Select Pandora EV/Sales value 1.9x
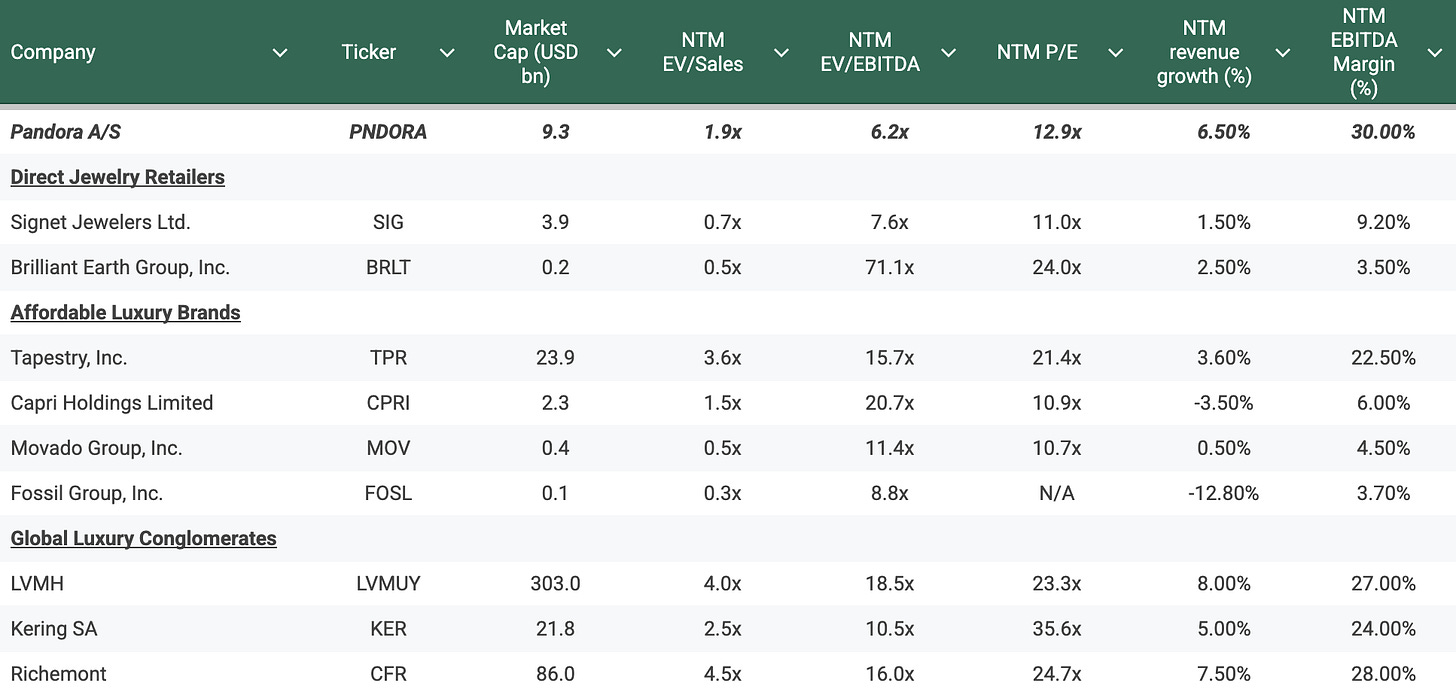1456x693 pixels. (722, 132)
